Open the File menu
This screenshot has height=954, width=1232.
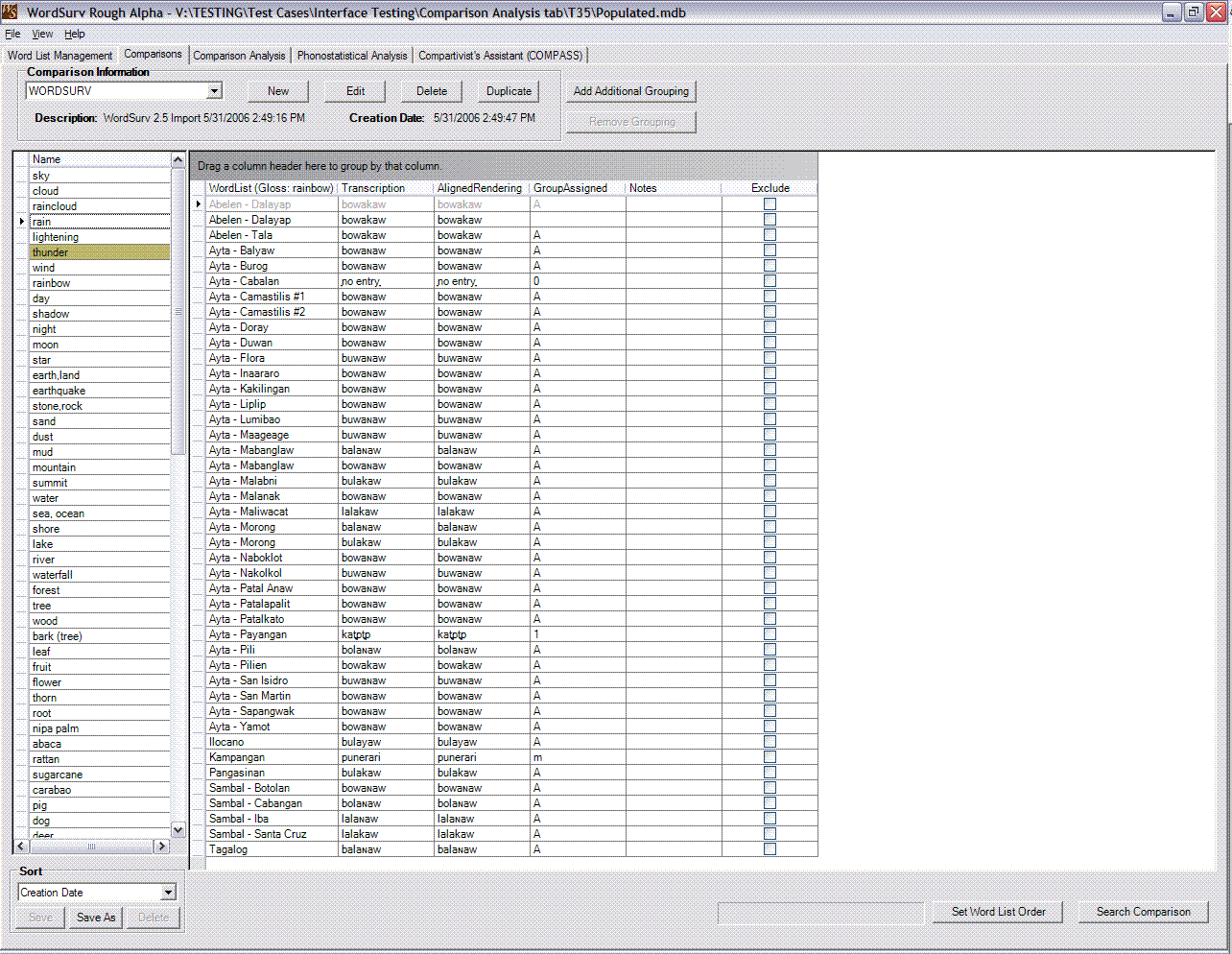pyautogui.click(x=12, y=34)
